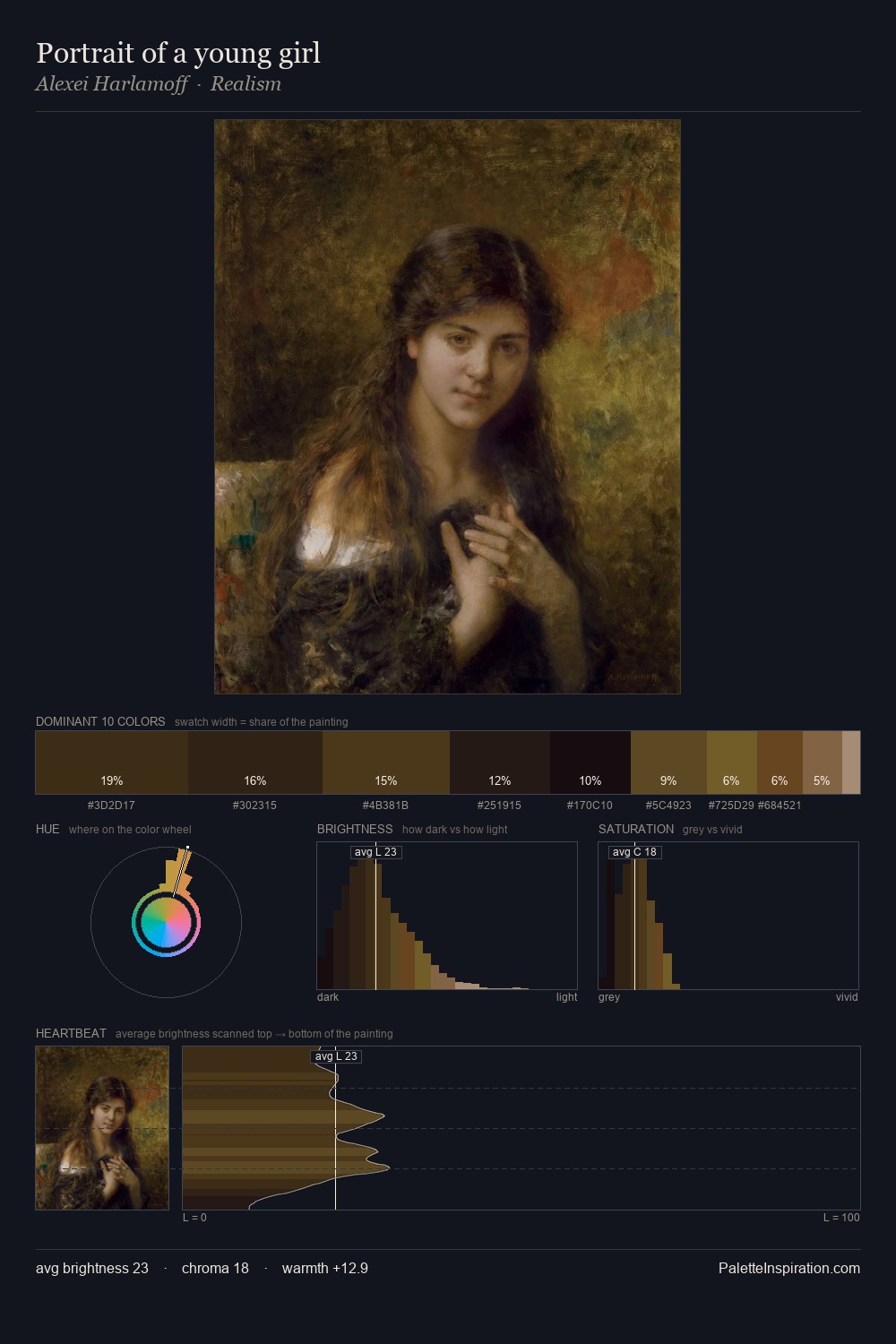The width and height of the screenshot is (896, 1344).
Task: Click the 'HEARTBEAT' section heading
Action: pyautogui.click(x=71, y=1033)
